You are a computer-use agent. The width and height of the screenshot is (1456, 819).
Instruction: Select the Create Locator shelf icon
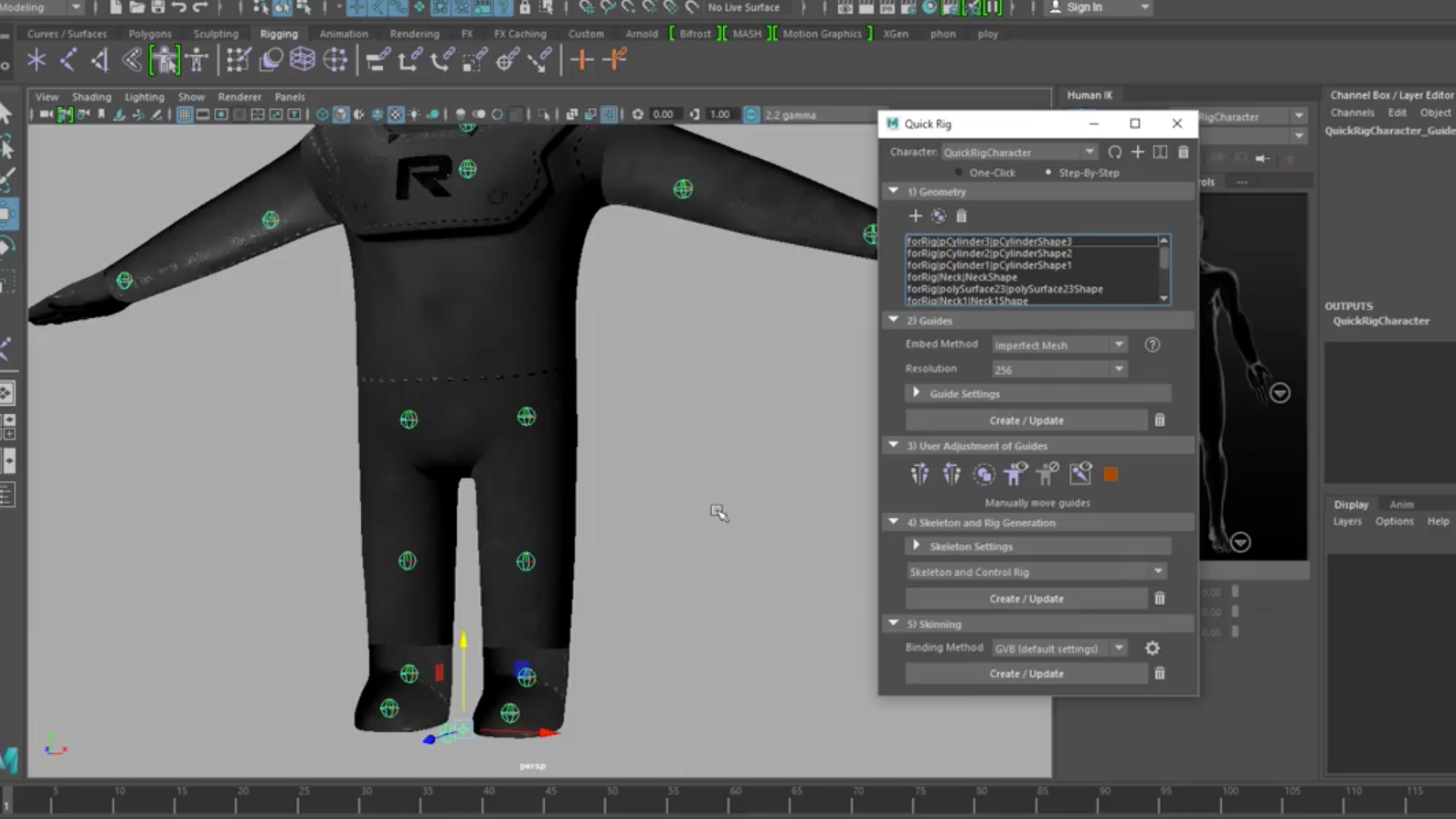(x=37, y=60)
